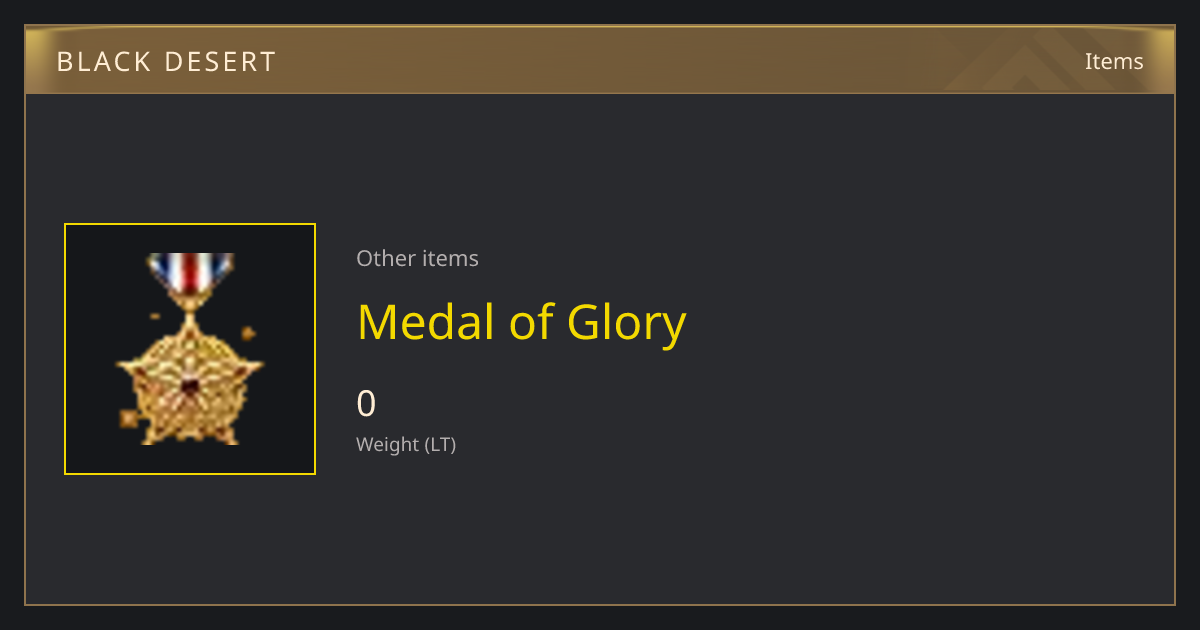Click the yellow-bordered item thumbnail frame
Image resolution: width=1200 pixels, height=630 pixels.
tap(190, 349)
